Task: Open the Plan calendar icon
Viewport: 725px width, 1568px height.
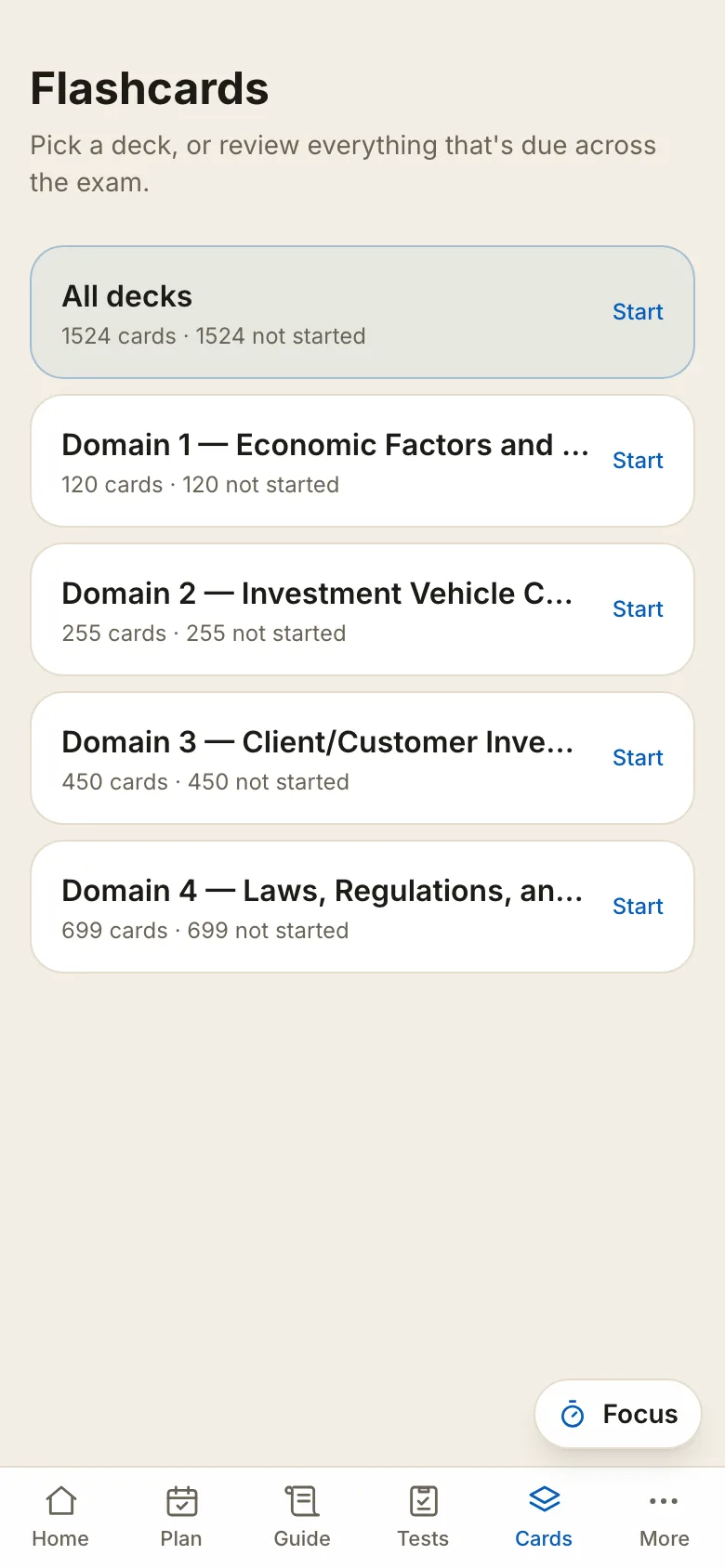Action: coord(181,1501)
